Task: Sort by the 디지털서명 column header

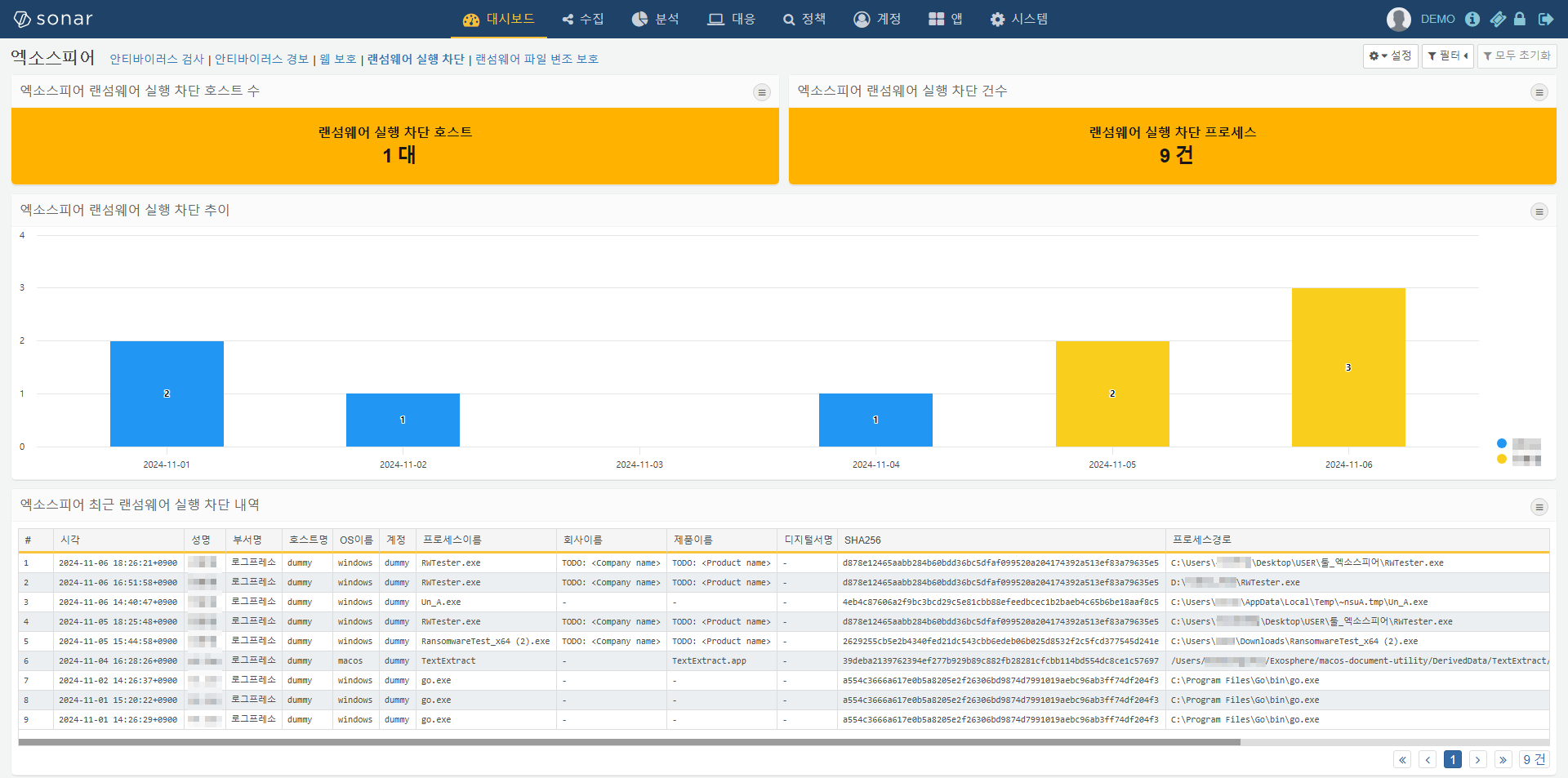Action: (808, 540)
